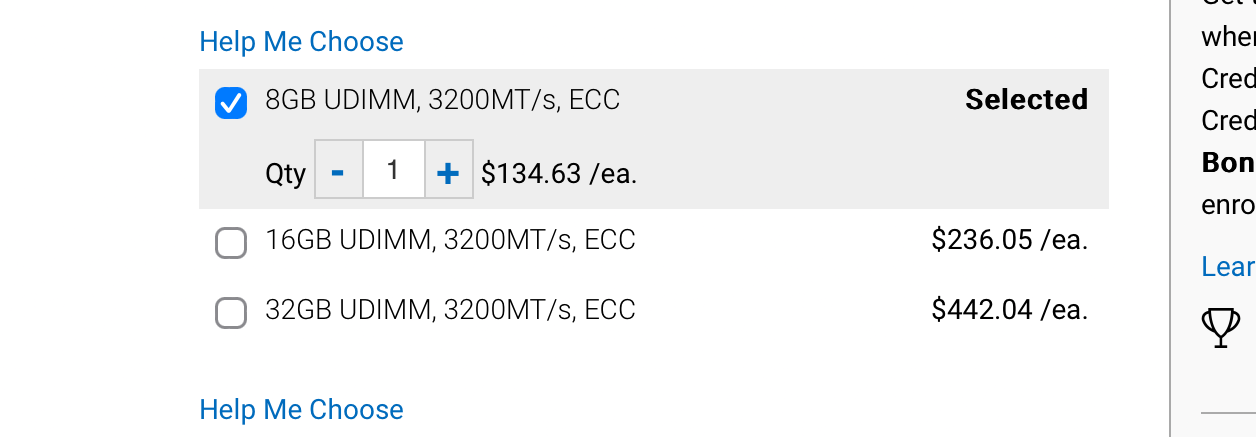This screenshot has height=437, width=1256.
Task: Click the $236.05 /ea. price
Action: (1009, 240)
